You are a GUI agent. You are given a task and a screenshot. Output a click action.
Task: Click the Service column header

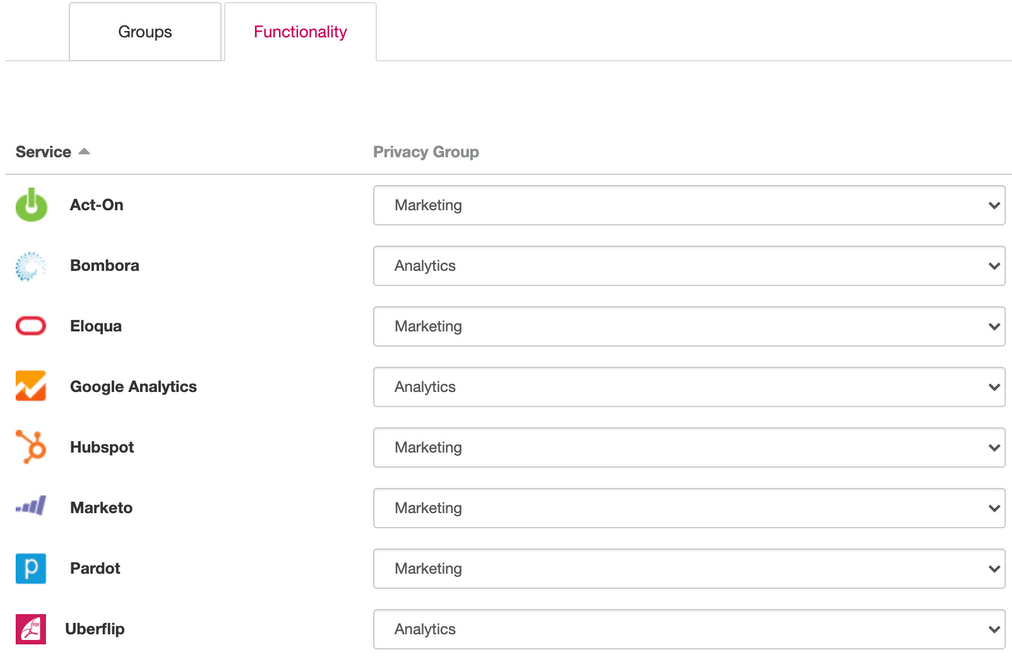coord(43,152)
